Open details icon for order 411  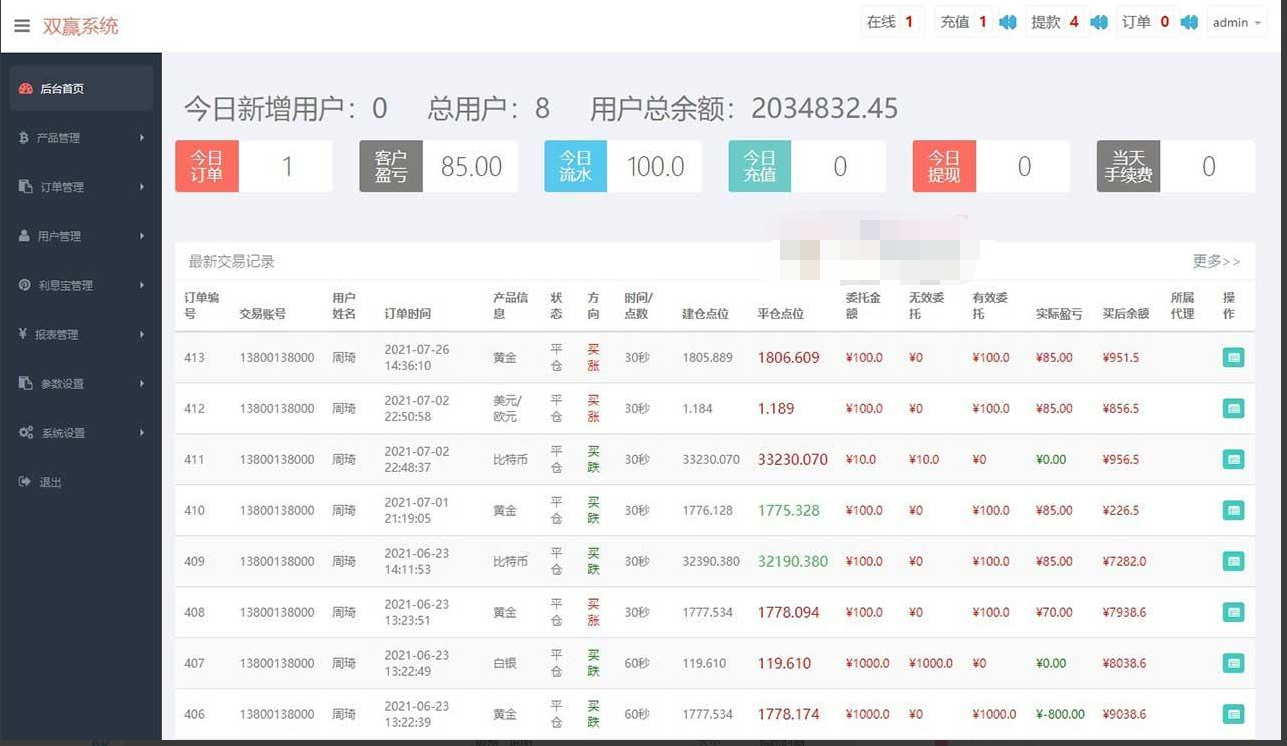coord(1233,459)
